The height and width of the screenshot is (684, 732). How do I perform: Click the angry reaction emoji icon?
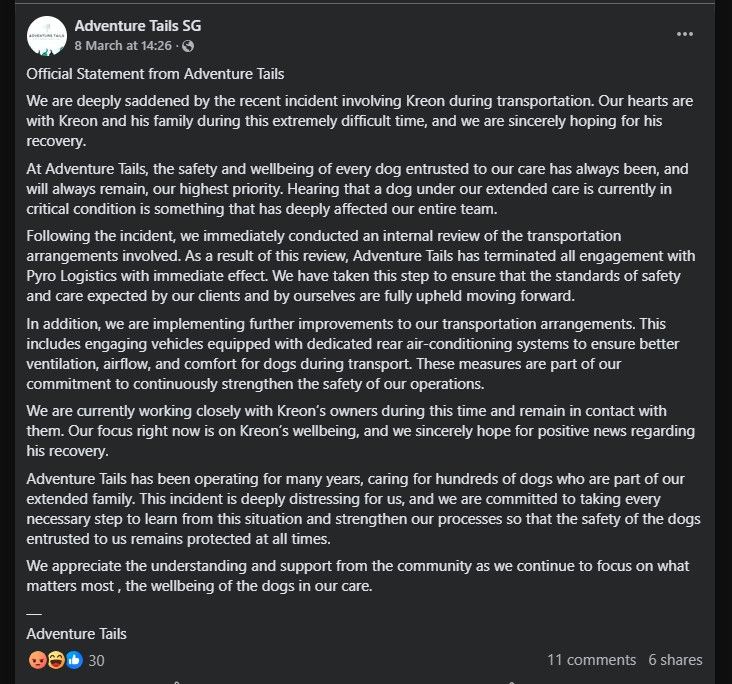point(37,660)
